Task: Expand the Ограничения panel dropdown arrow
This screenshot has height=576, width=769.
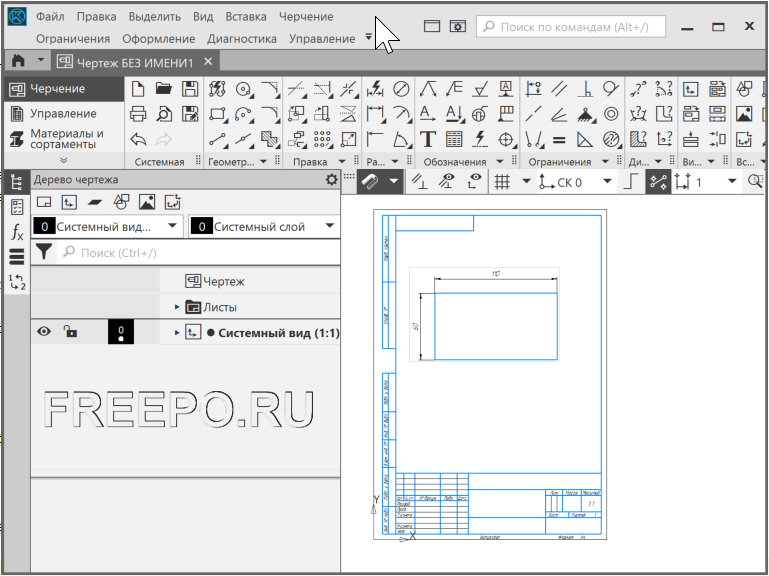Action: [605, 161]
